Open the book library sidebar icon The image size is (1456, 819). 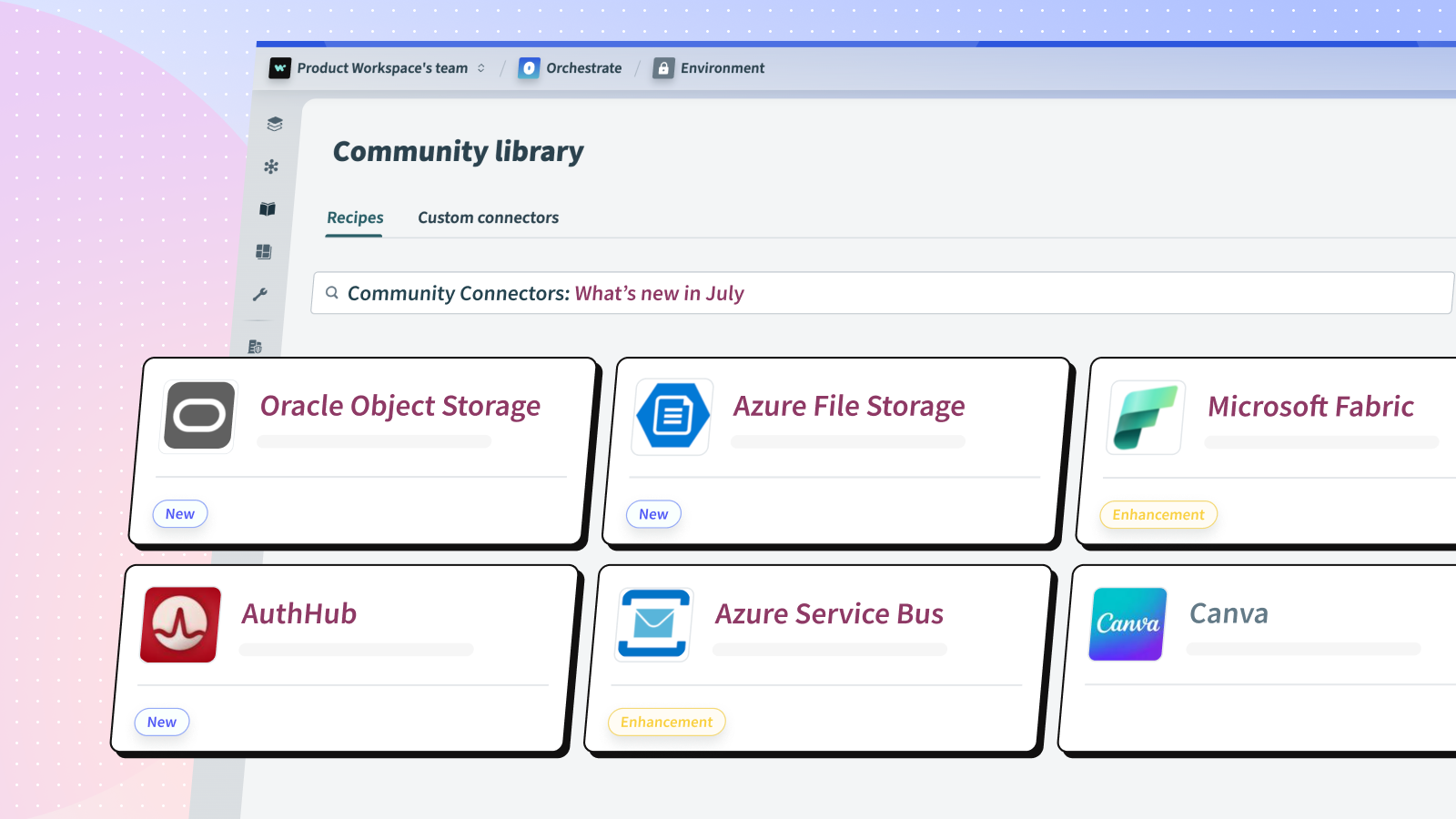[x=268, y=209]
